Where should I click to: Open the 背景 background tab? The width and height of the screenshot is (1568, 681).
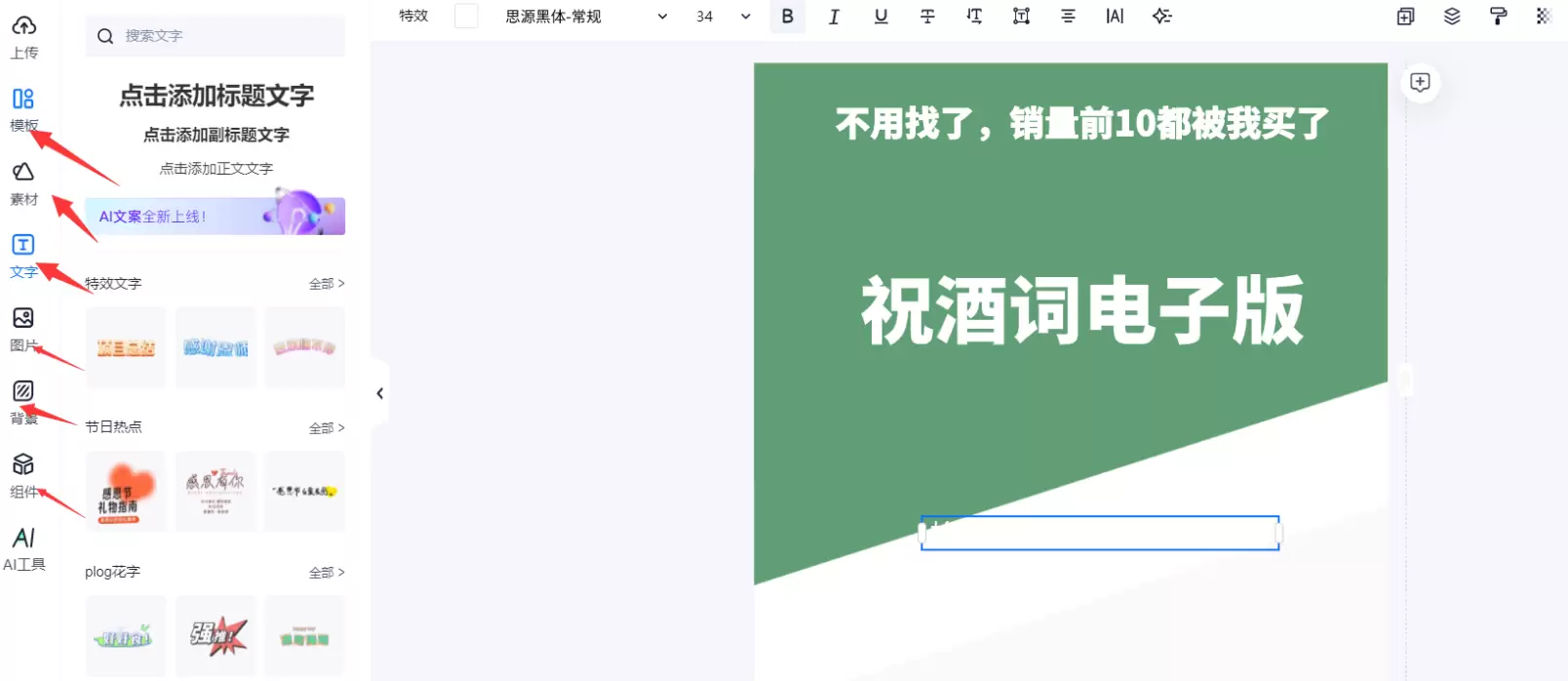click(x=23, y=403)
